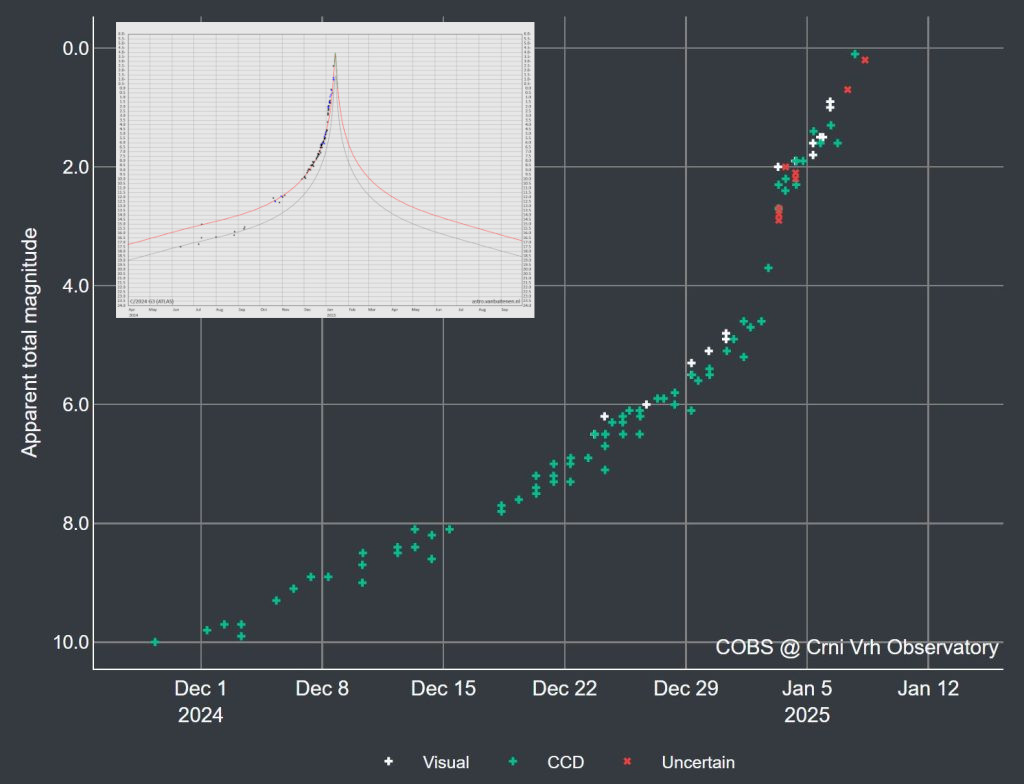Click the 'Jan 12' axis label

click(928, 689)
